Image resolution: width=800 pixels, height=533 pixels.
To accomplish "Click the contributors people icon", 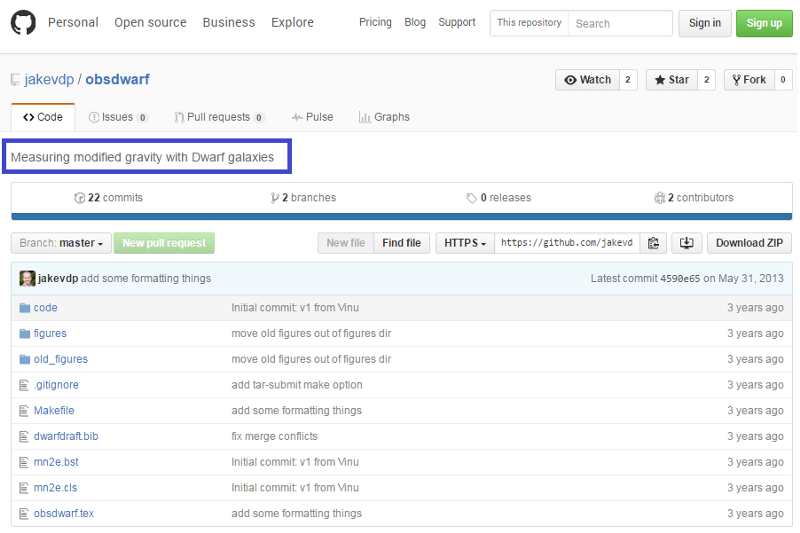I will click(x=660, y=198).
